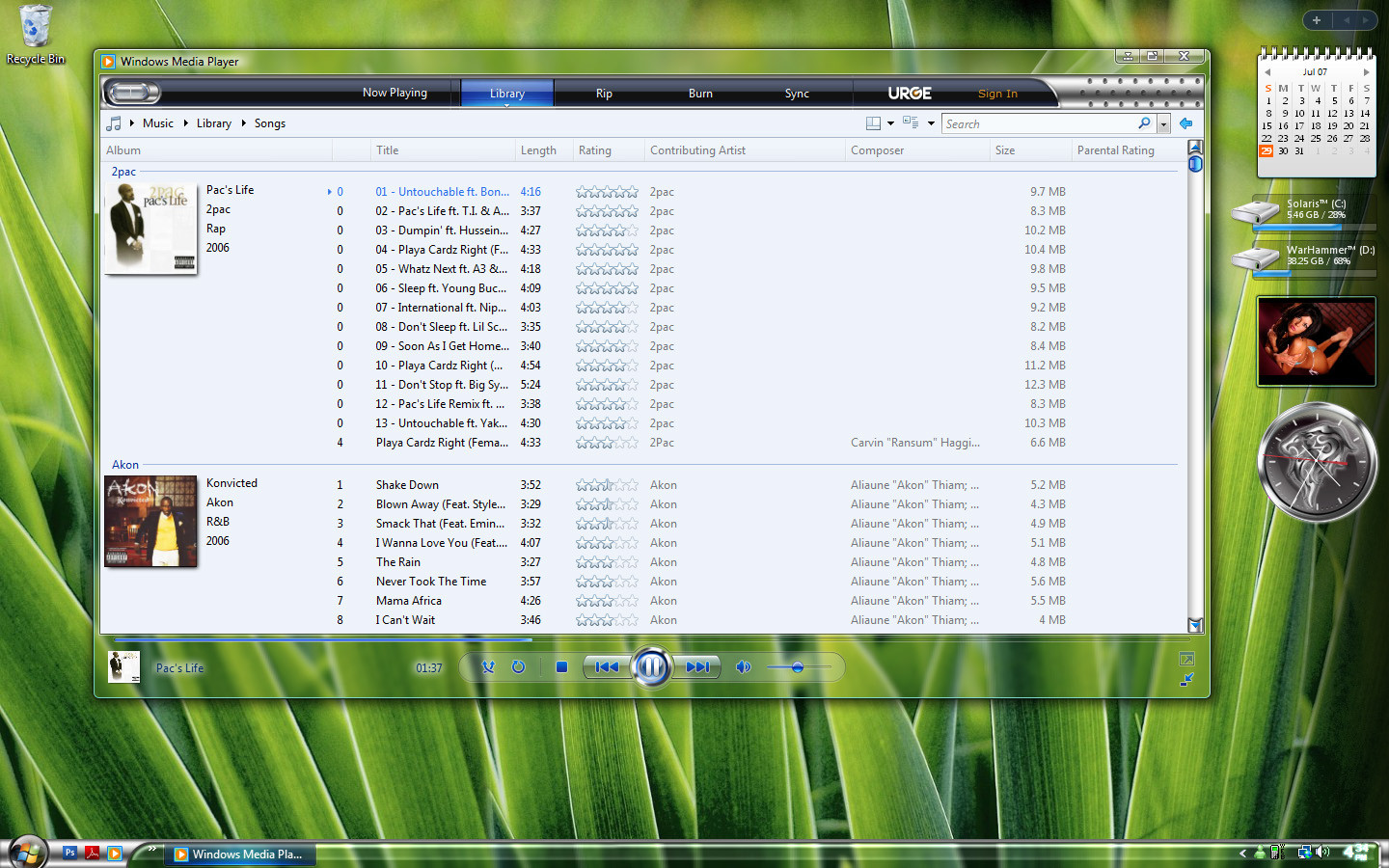This screenshot has width=1389, height=868.
Task: Open the search options dropdown
Action: click(1163, 123)
